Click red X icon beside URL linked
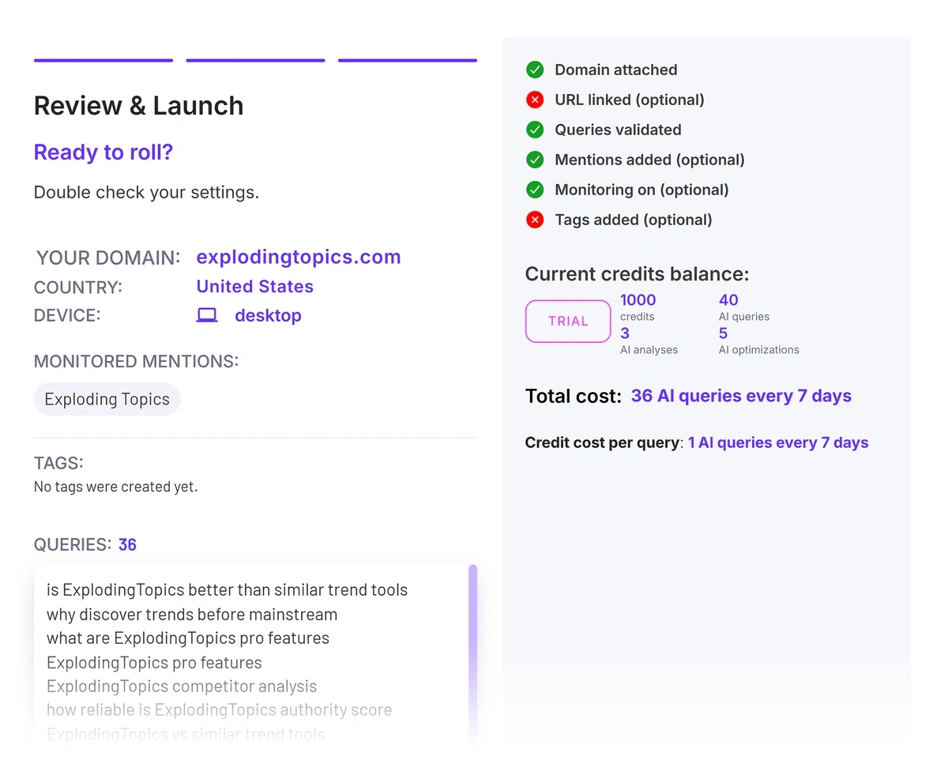The height and width of the screenshot is (768, 948). pyautogui.click(x=535, y=100)
